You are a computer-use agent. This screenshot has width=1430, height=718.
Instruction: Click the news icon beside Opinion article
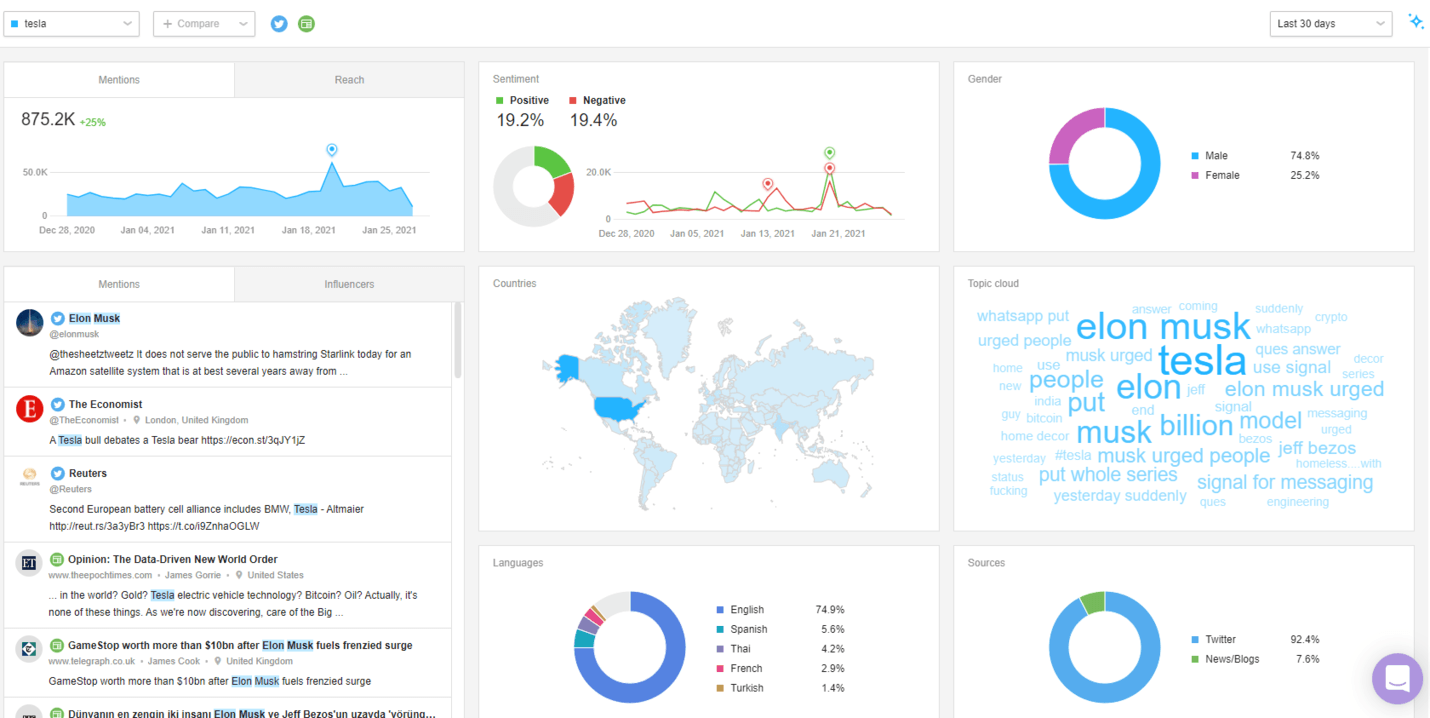point(58,559)
